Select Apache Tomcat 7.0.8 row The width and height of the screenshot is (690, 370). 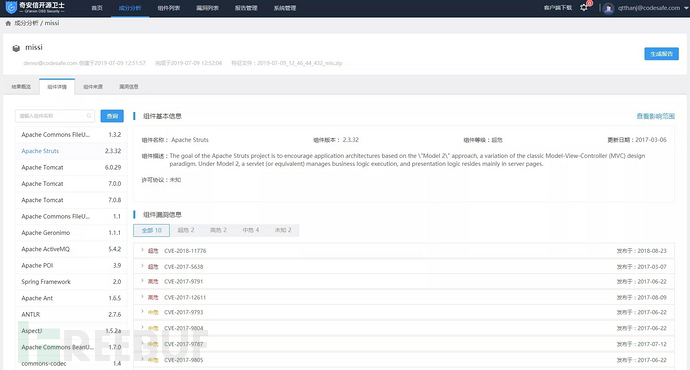[x=71, y=200]
